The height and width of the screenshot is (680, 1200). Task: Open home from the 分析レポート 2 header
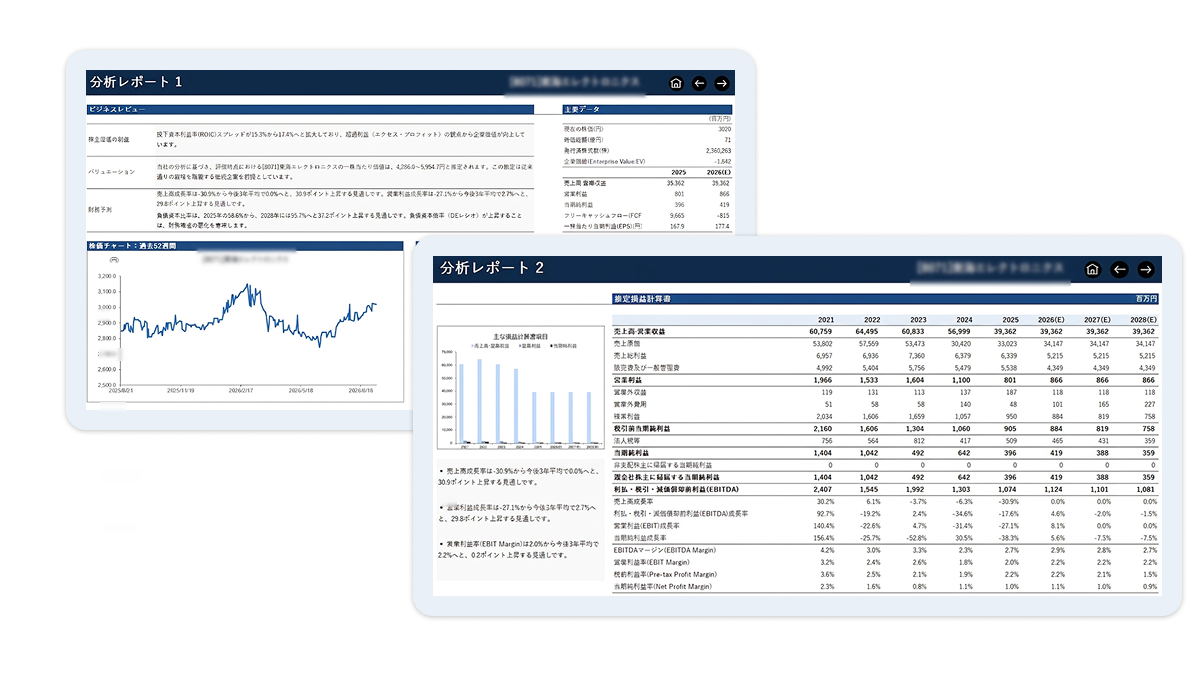pyautogui.click(x=1093, y=269)
